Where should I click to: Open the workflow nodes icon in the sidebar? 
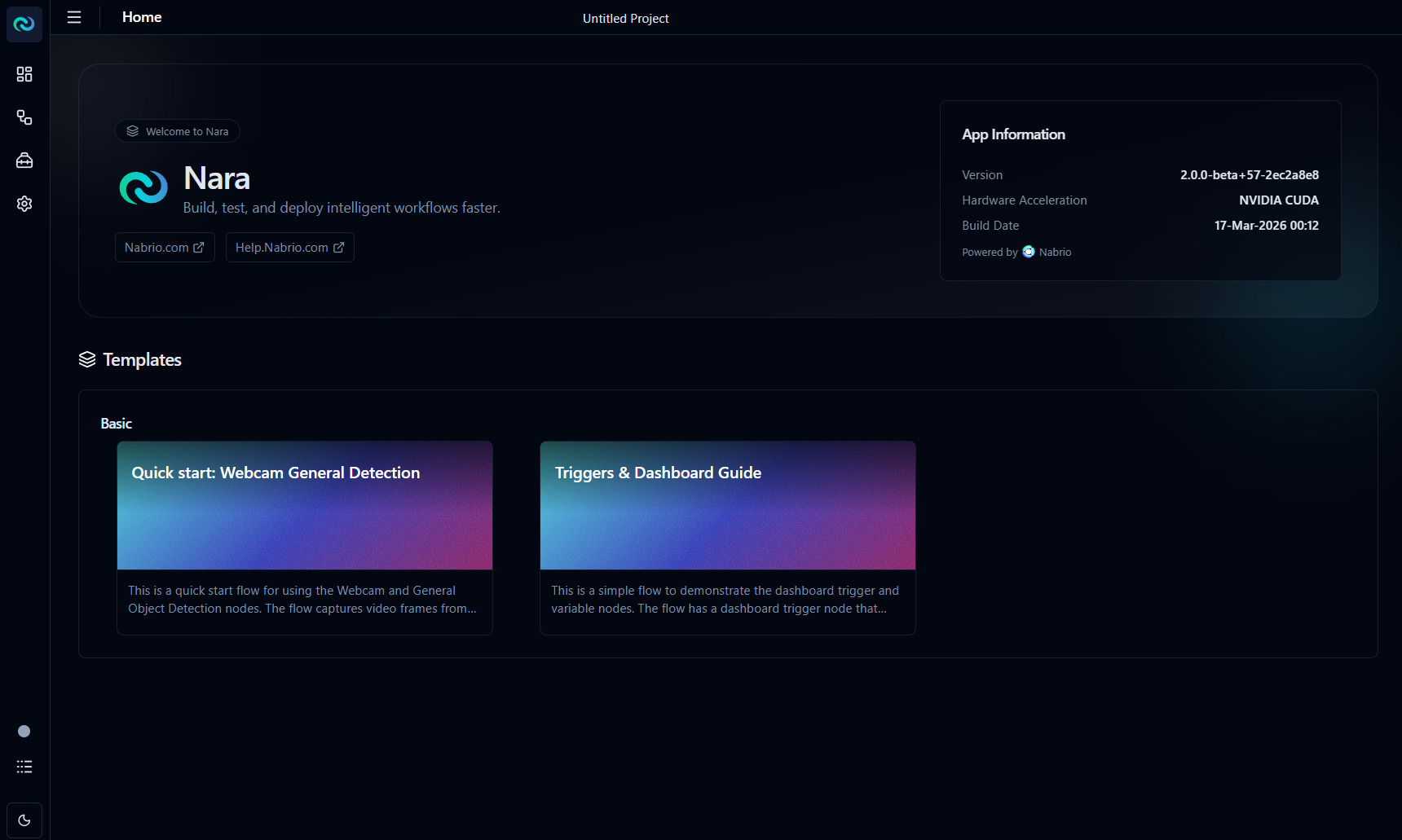tap(24, 117)
